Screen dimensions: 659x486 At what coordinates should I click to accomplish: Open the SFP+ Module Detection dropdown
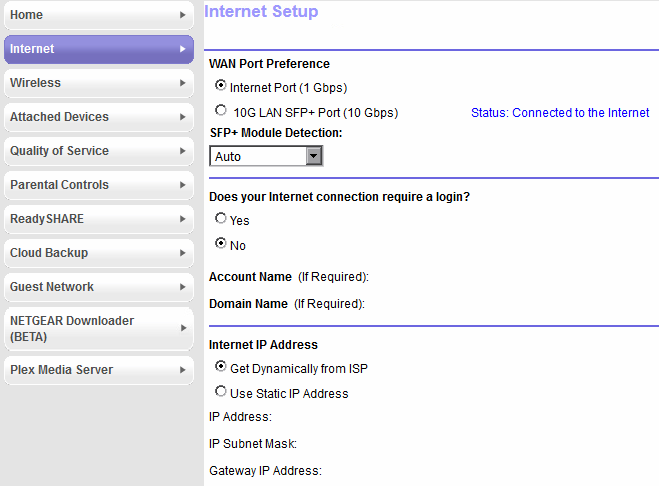(x=266, y=157)
